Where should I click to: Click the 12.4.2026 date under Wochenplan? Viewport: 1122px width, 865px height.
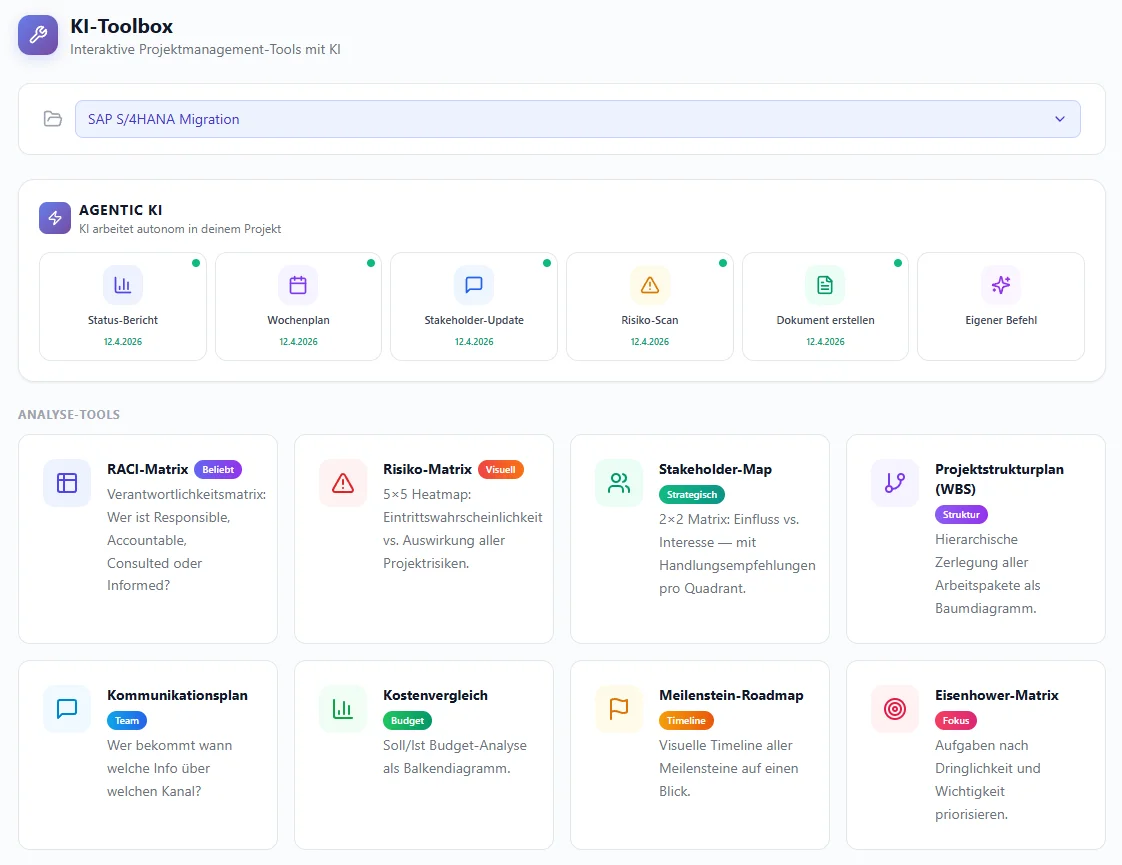(x=298, y=341)
